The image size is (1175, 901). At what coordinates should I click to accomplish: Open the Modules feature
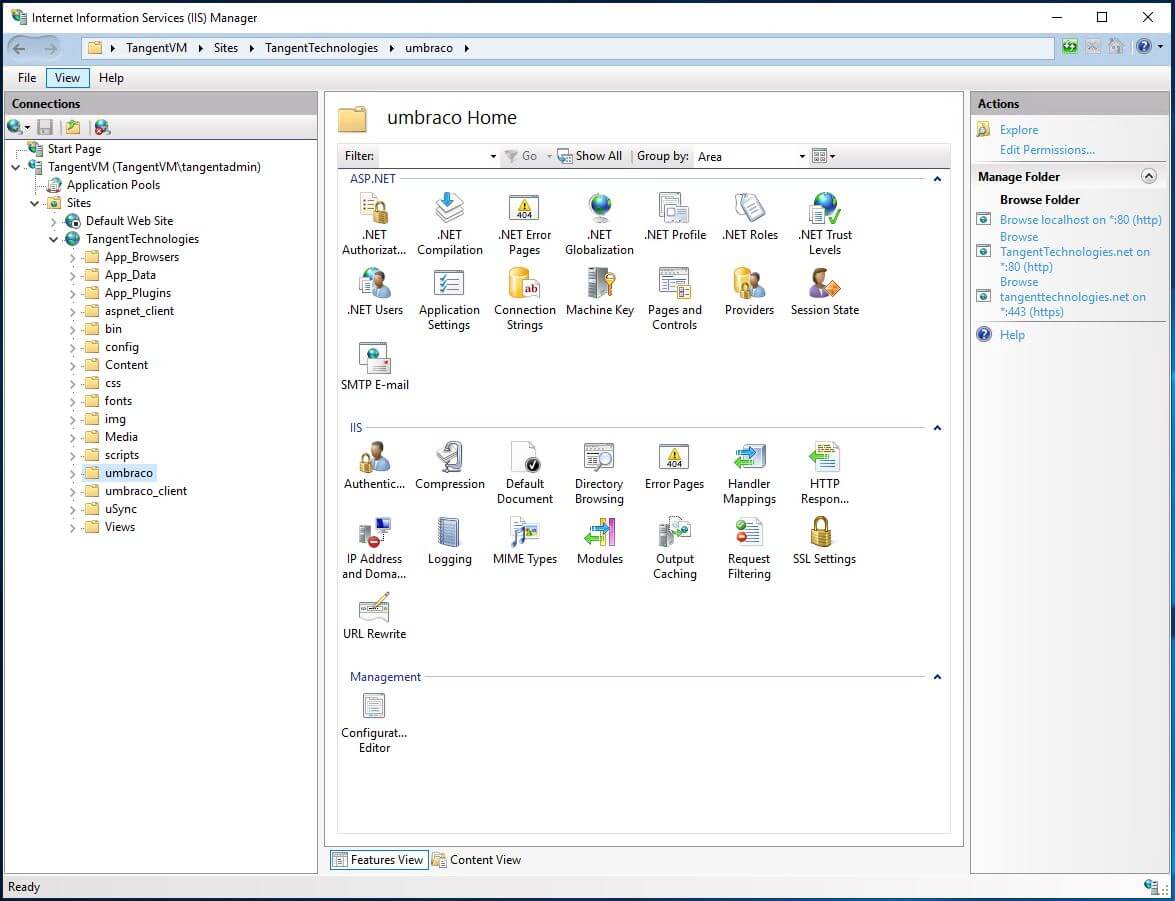[x=599, y=540]
